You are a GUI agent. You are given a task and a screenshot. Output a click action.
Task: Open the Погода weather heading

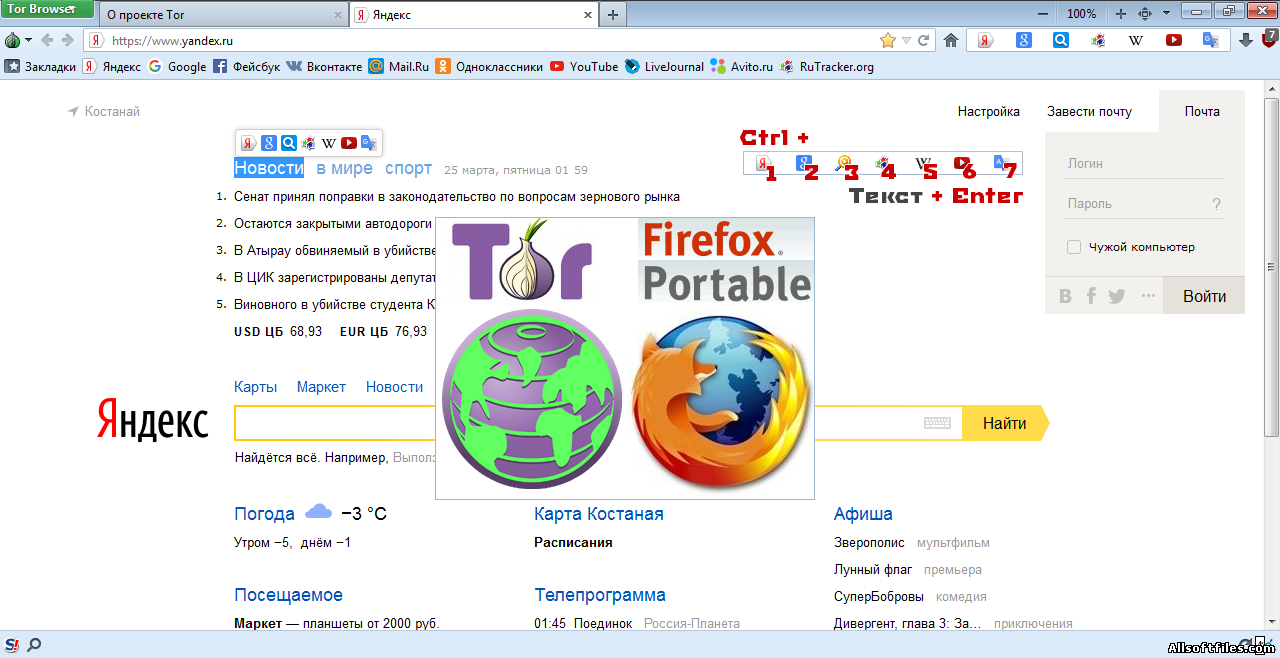(x=264, y=514)
